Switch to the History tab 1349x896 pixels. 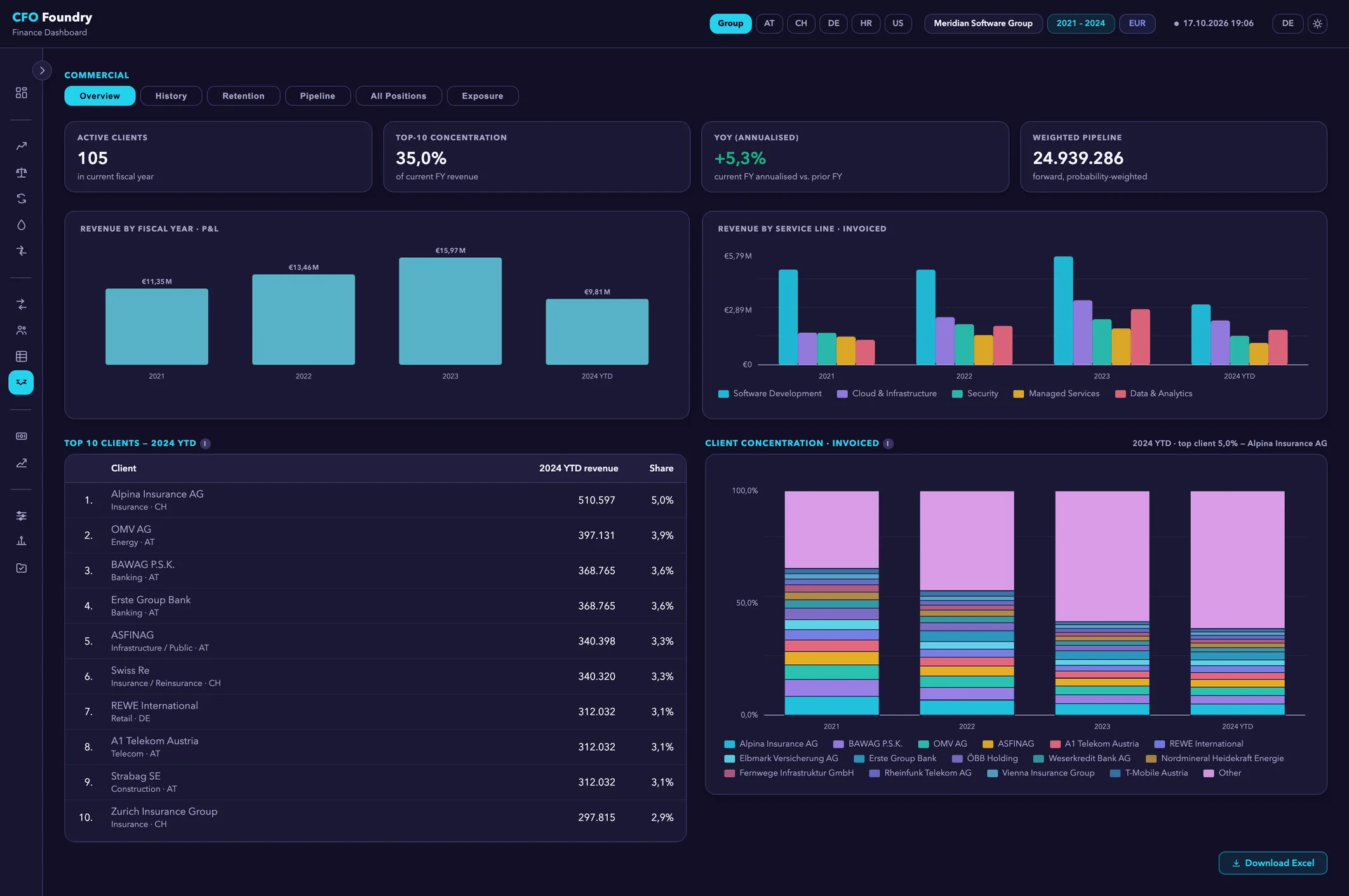click(x=171, y=96)
